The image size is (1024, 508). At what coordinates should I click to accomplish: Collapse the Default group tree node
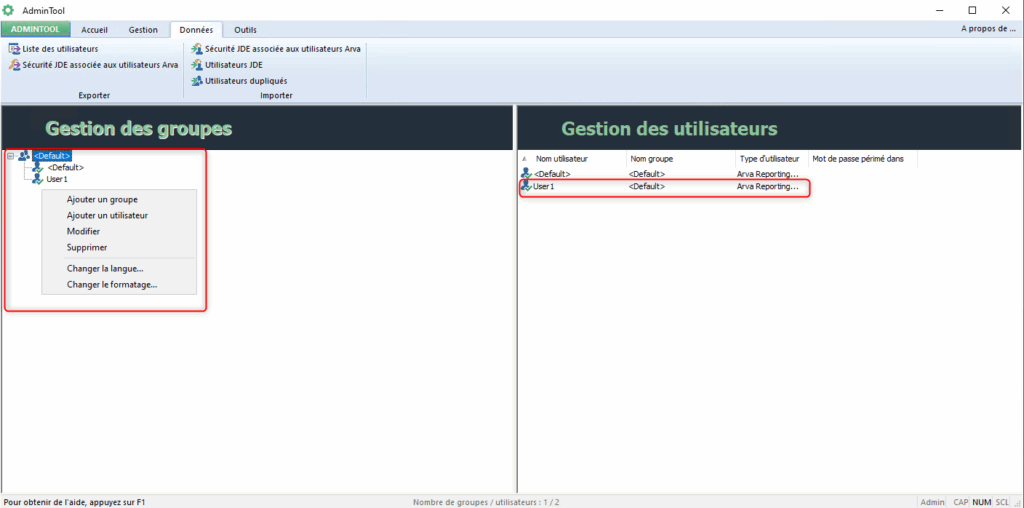point(10,156)
